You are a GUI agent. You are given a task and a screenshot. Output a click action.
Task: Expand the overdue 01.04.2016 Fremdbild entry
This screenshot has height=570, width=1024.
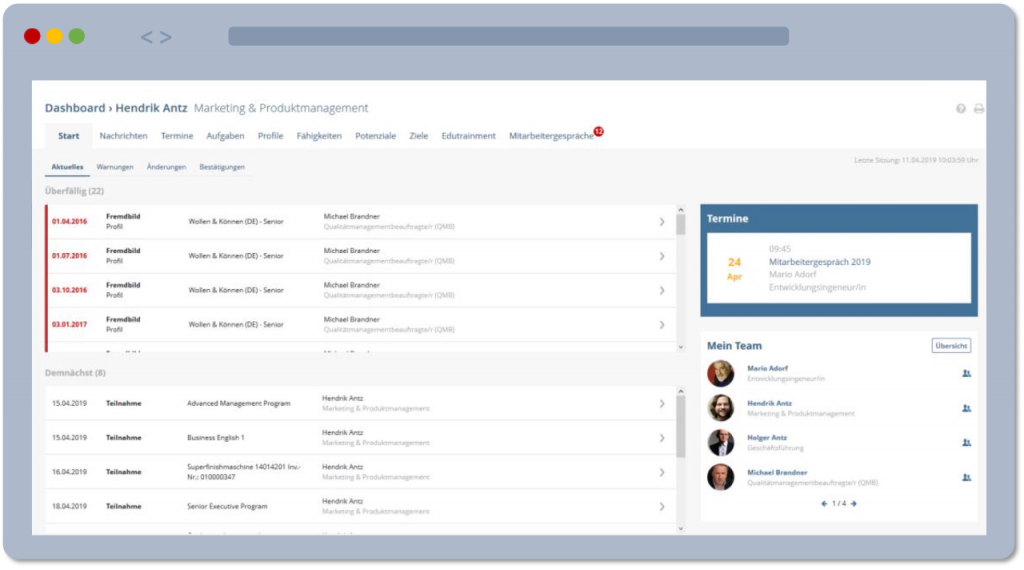pos(661,221)
